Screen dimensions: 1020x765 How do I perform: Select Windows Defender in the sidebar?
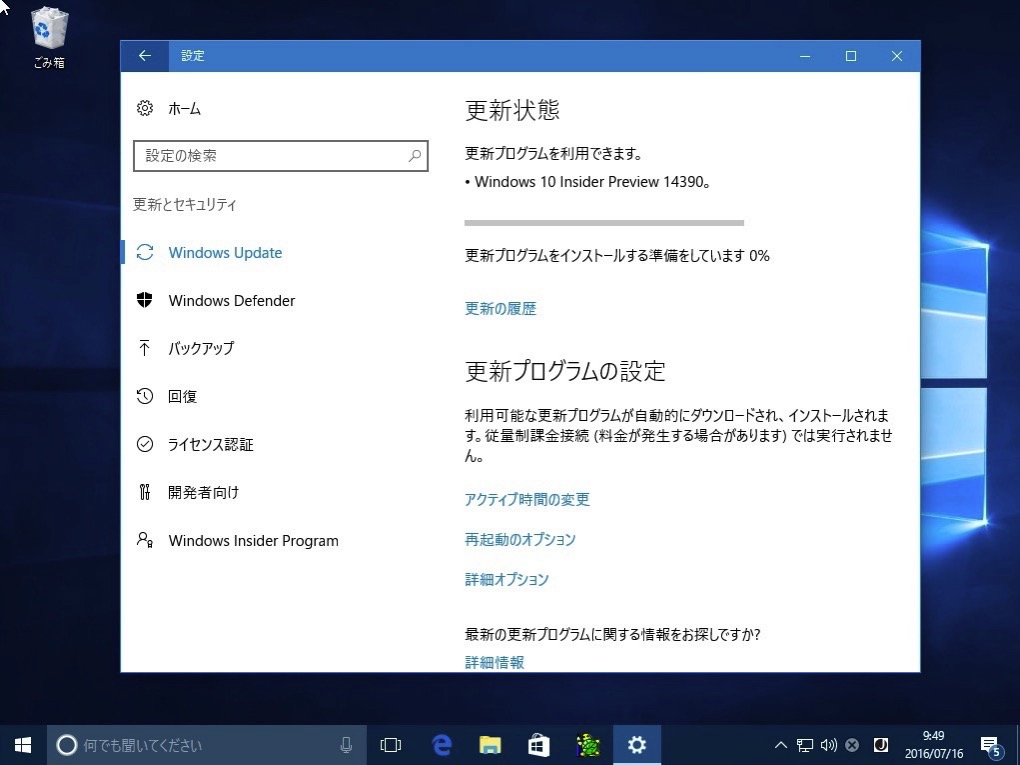[x=231, y=301]
